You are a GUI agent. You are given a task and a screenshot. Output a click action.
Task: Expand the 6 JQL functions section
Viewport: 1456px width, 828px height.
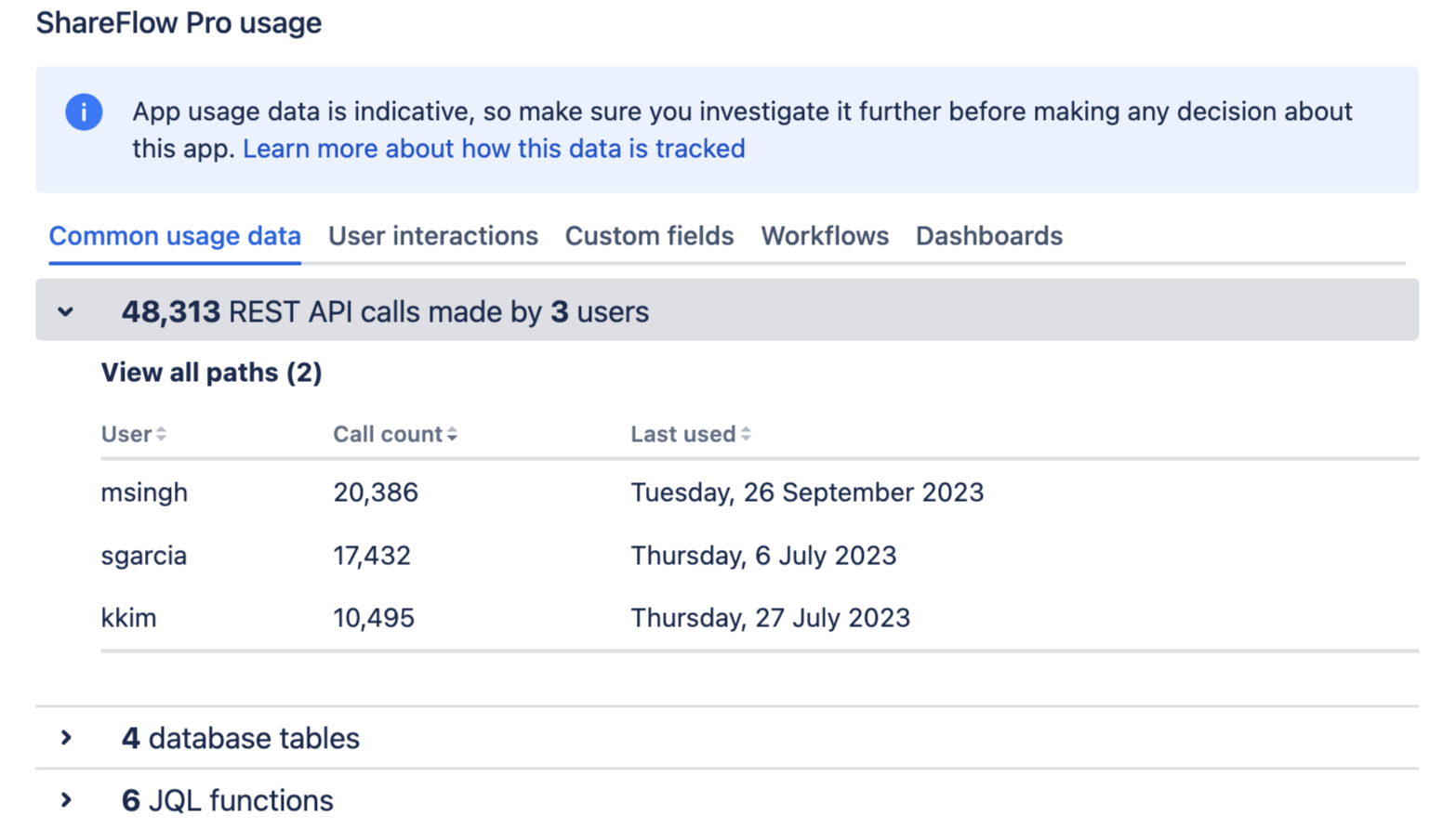(x=65, y=800)
